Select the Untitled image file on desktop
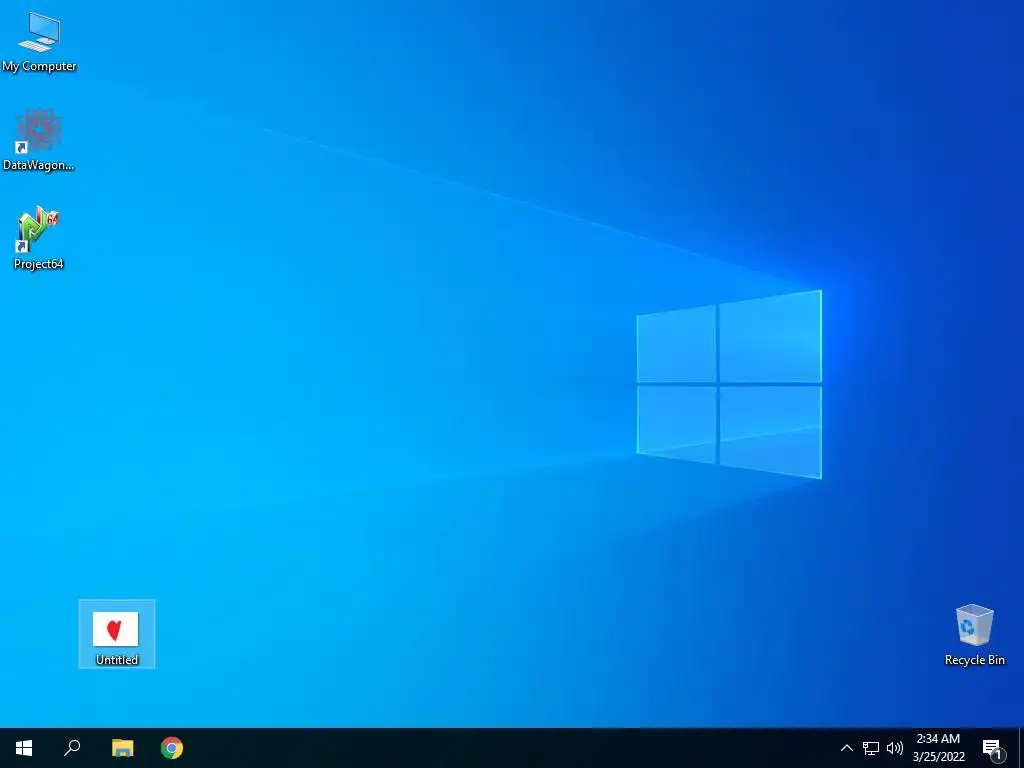This screenshot has height=768, width=1024. pos(117,634)
